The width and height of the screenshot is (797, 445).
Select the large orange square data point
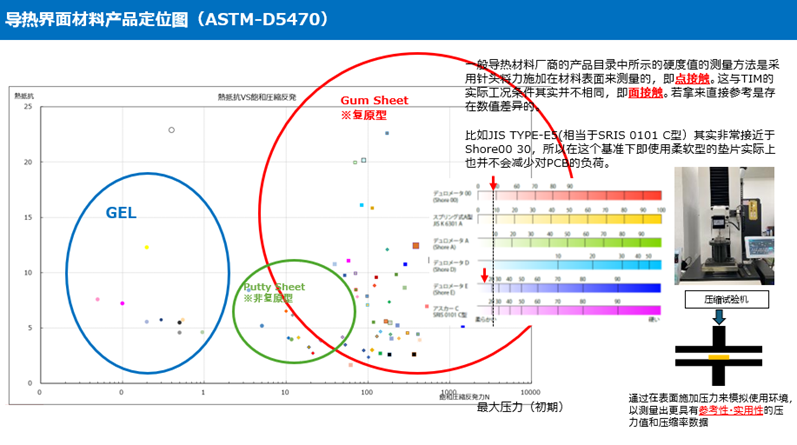coord(415,245)
